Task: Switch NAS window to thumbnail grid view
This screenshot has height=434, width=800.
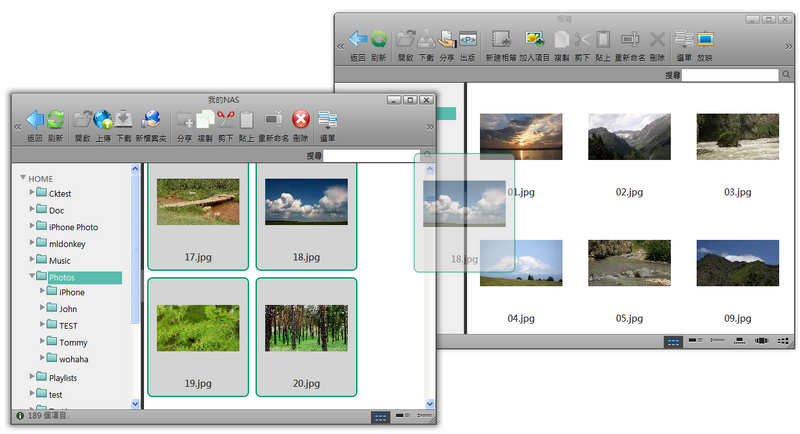Action: pyautogui.click(x=380, y=415)
